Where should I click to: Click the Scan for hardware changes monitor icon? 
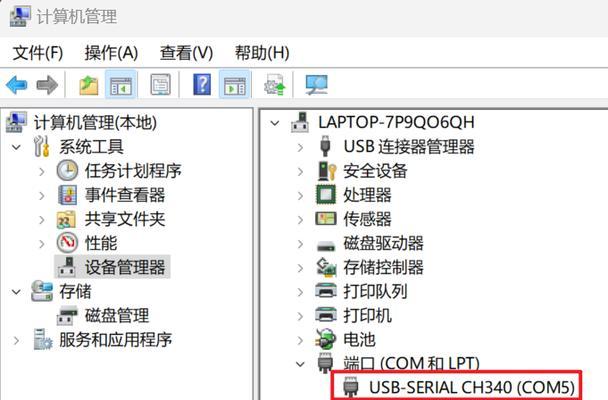316,85
